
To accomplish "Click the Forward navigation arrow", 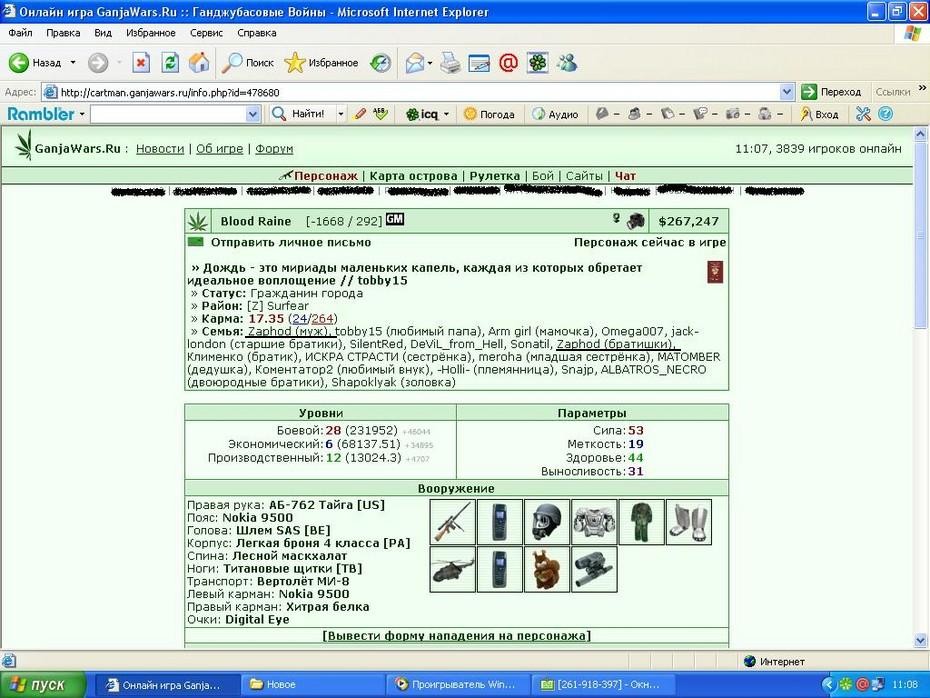I will pyautogui.click(x=98, y=63).
